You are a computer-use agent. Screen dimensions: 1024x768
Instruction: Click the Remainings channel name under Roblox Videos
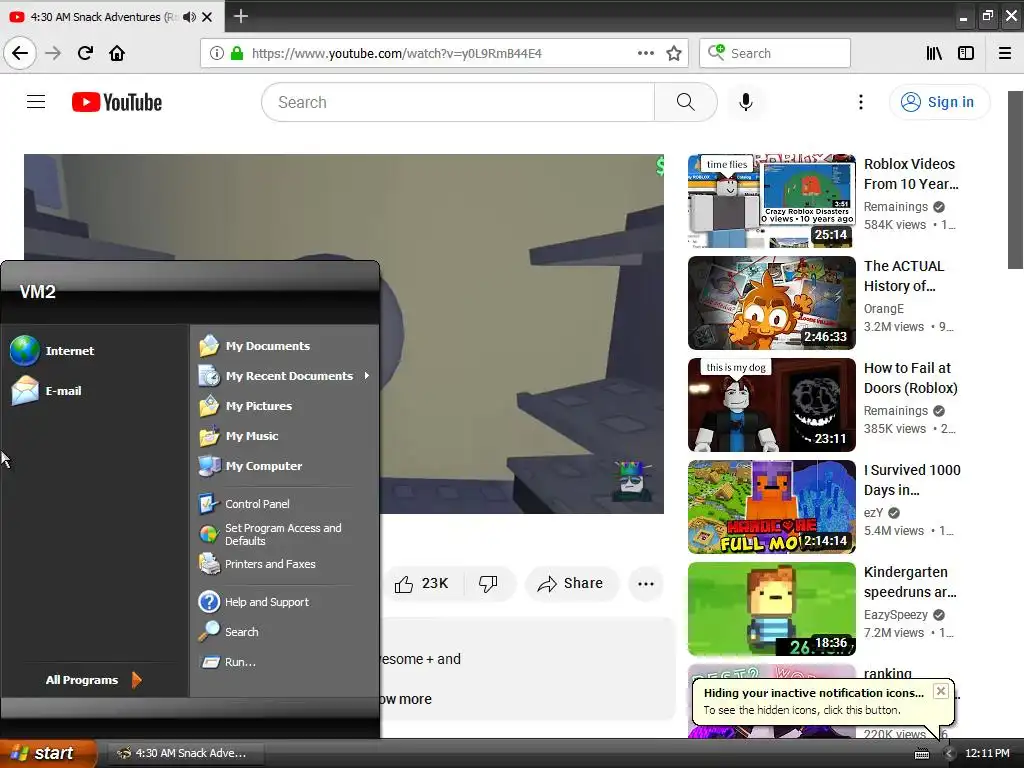click(895, 206)
